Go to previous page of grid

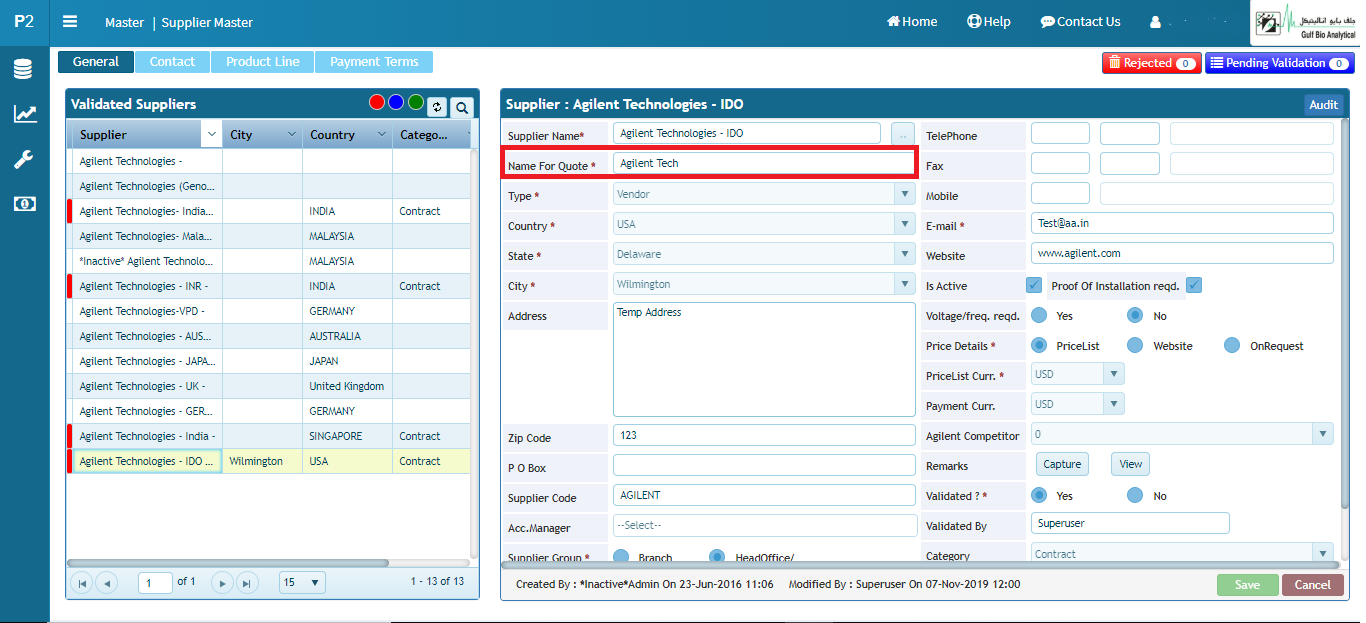[106, 582]
